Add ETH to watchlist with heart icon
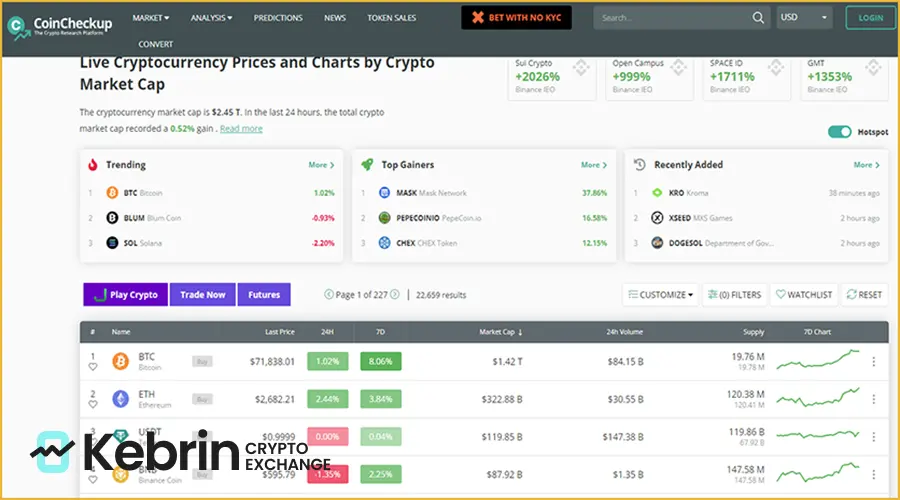This screenshot has width=900, height=500. click(x=93, y=405)
